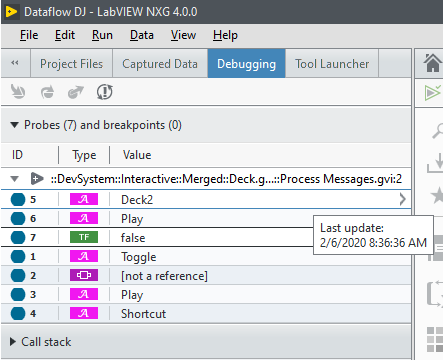Click the string type icon for probe 5

(84, 199)
